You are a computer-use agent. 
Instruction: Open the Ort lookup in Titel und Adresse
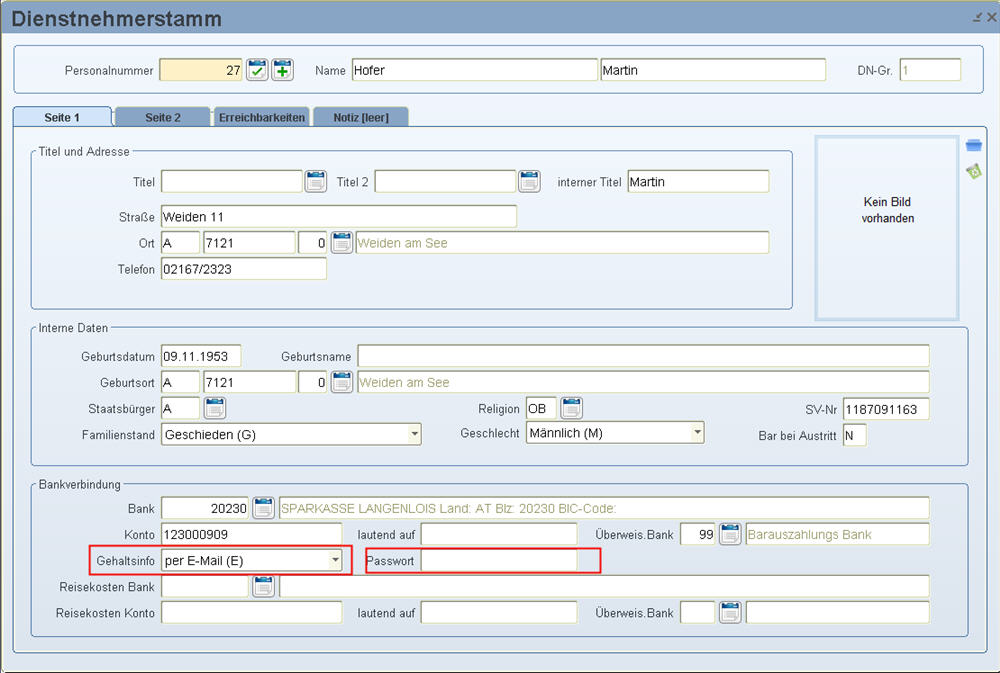point(342,243)
